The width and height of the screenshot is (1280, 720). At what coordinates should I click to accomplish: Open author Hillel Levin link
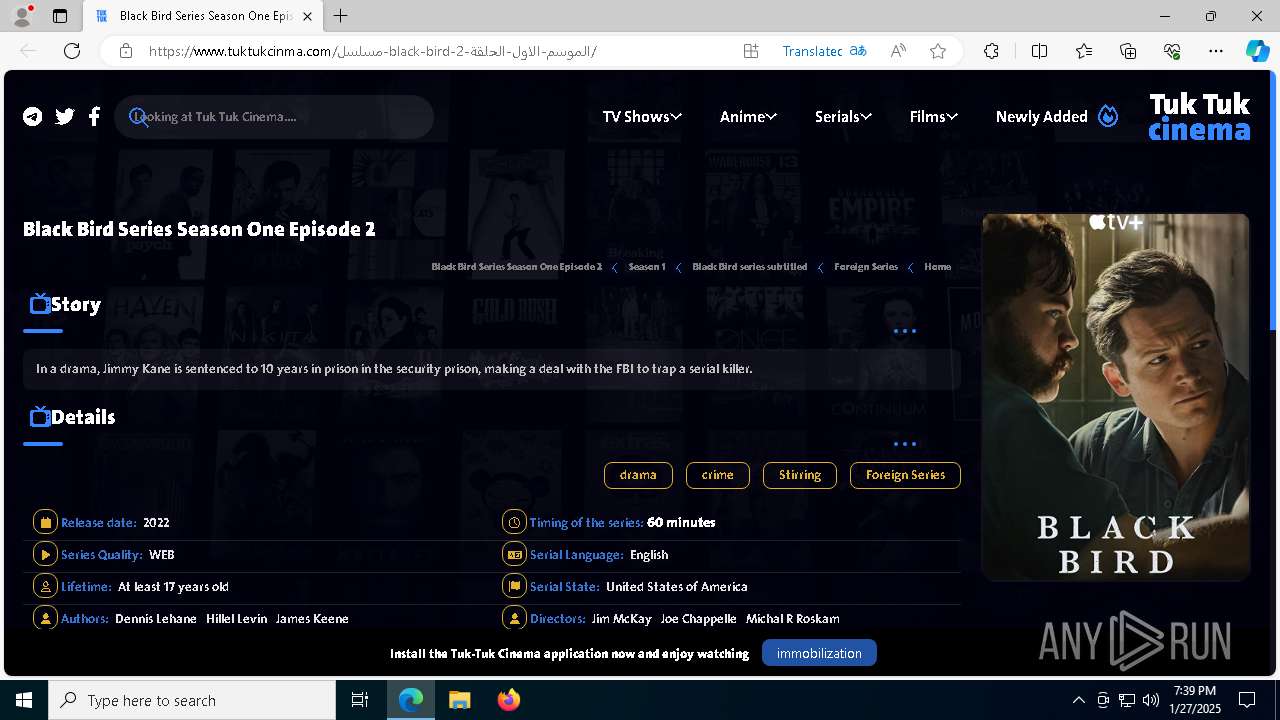tap(236, 619)
